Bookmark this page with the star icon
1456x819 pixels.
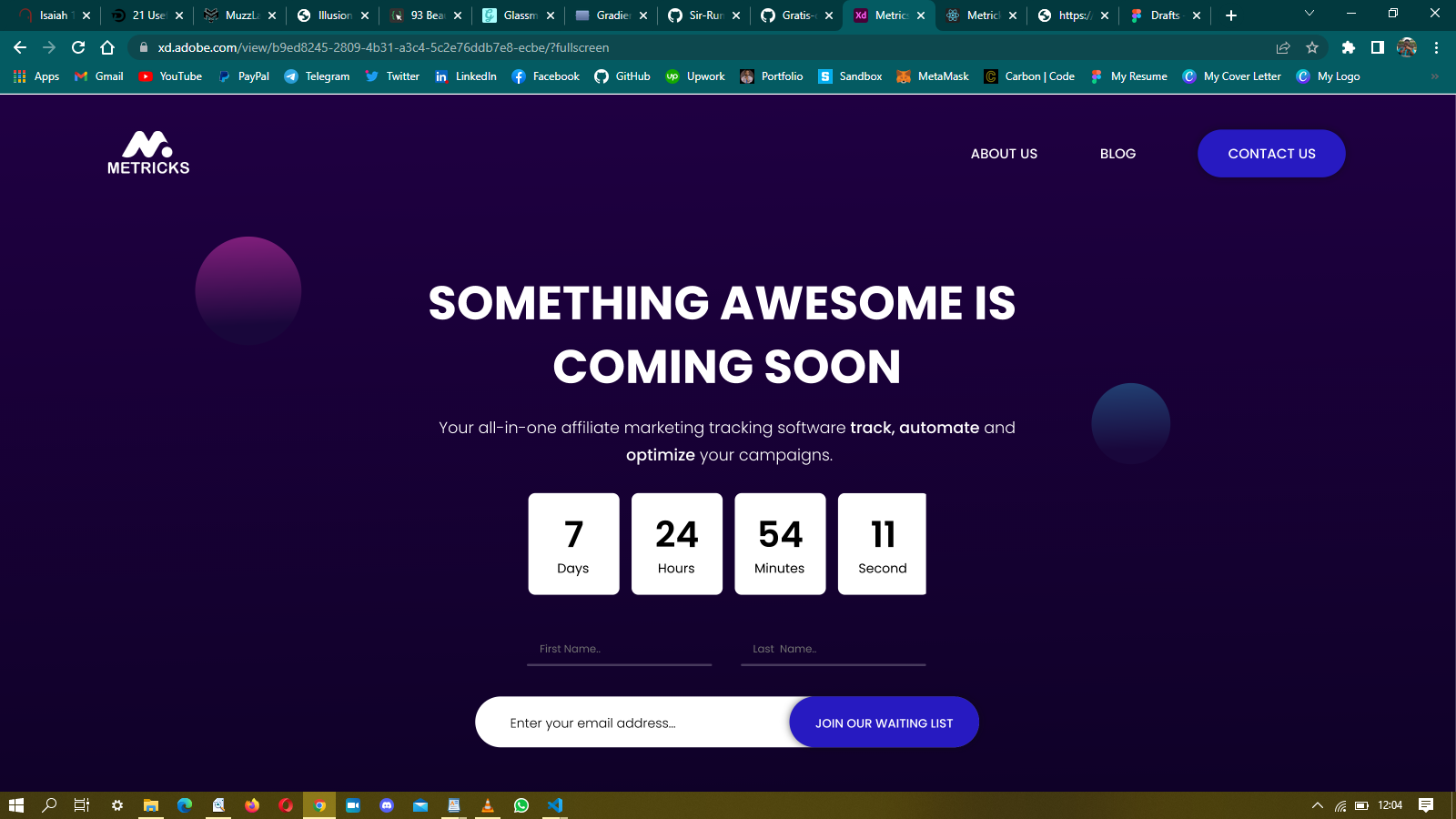1312,47
